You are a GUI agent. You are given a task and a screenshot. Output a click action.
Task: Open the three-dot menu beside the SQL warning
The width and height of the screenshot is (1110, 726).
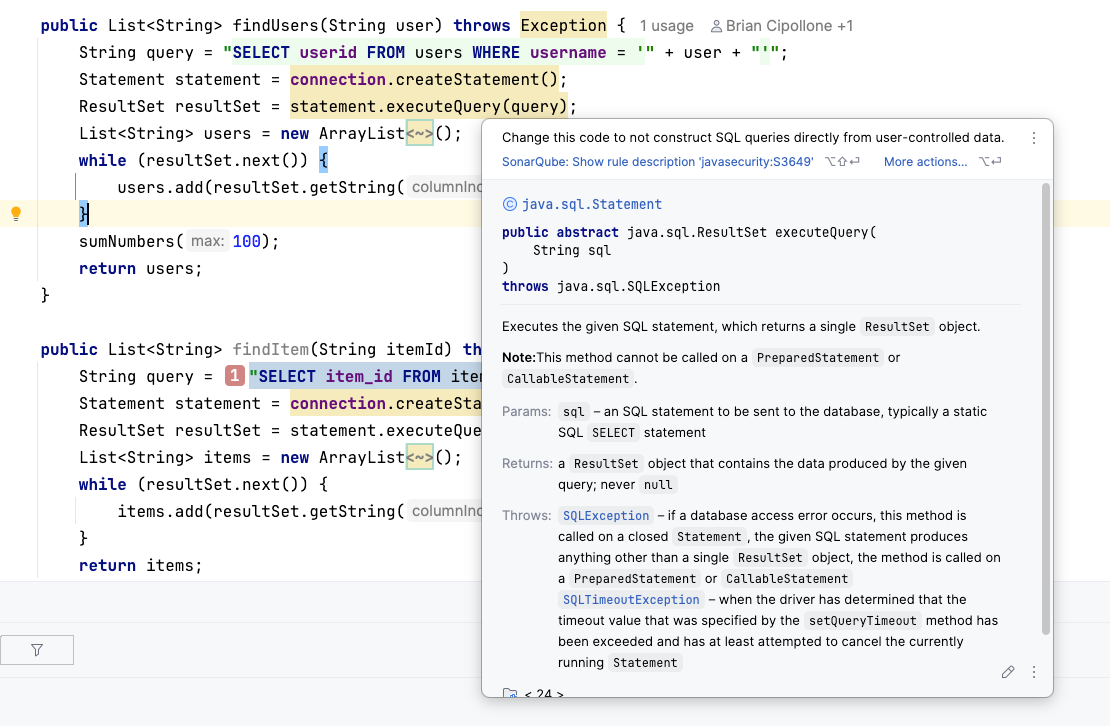tap(1034, 138)
